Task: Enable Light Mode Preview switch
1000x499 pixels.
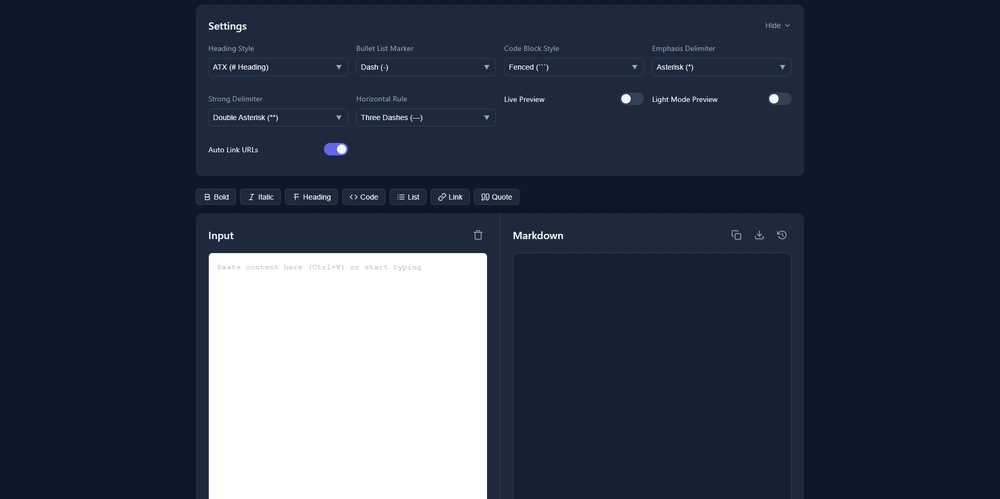Action: [x=779, y=99]
